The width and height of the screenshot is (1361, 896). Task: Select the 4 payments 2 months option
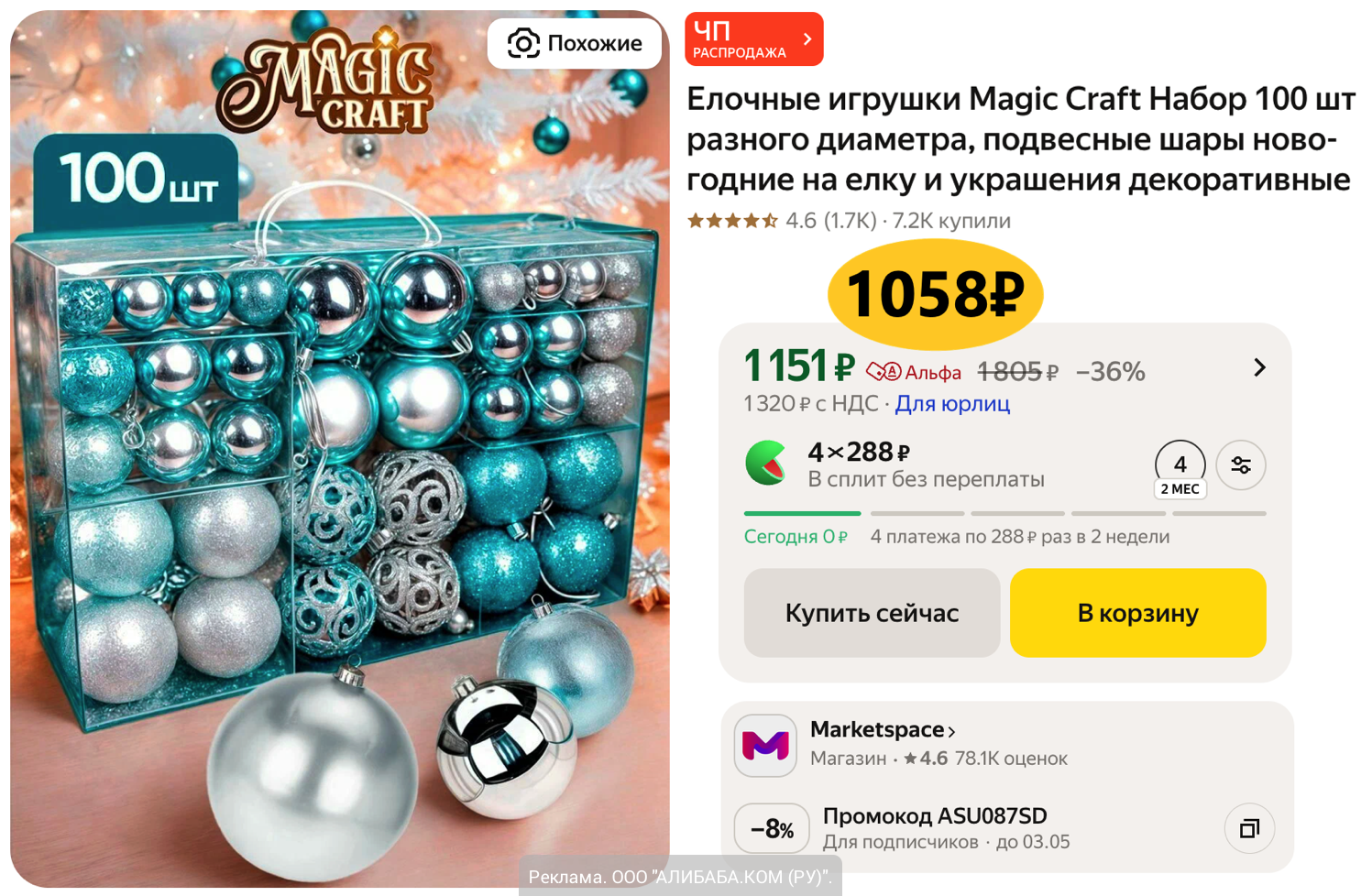(1180, 469)
